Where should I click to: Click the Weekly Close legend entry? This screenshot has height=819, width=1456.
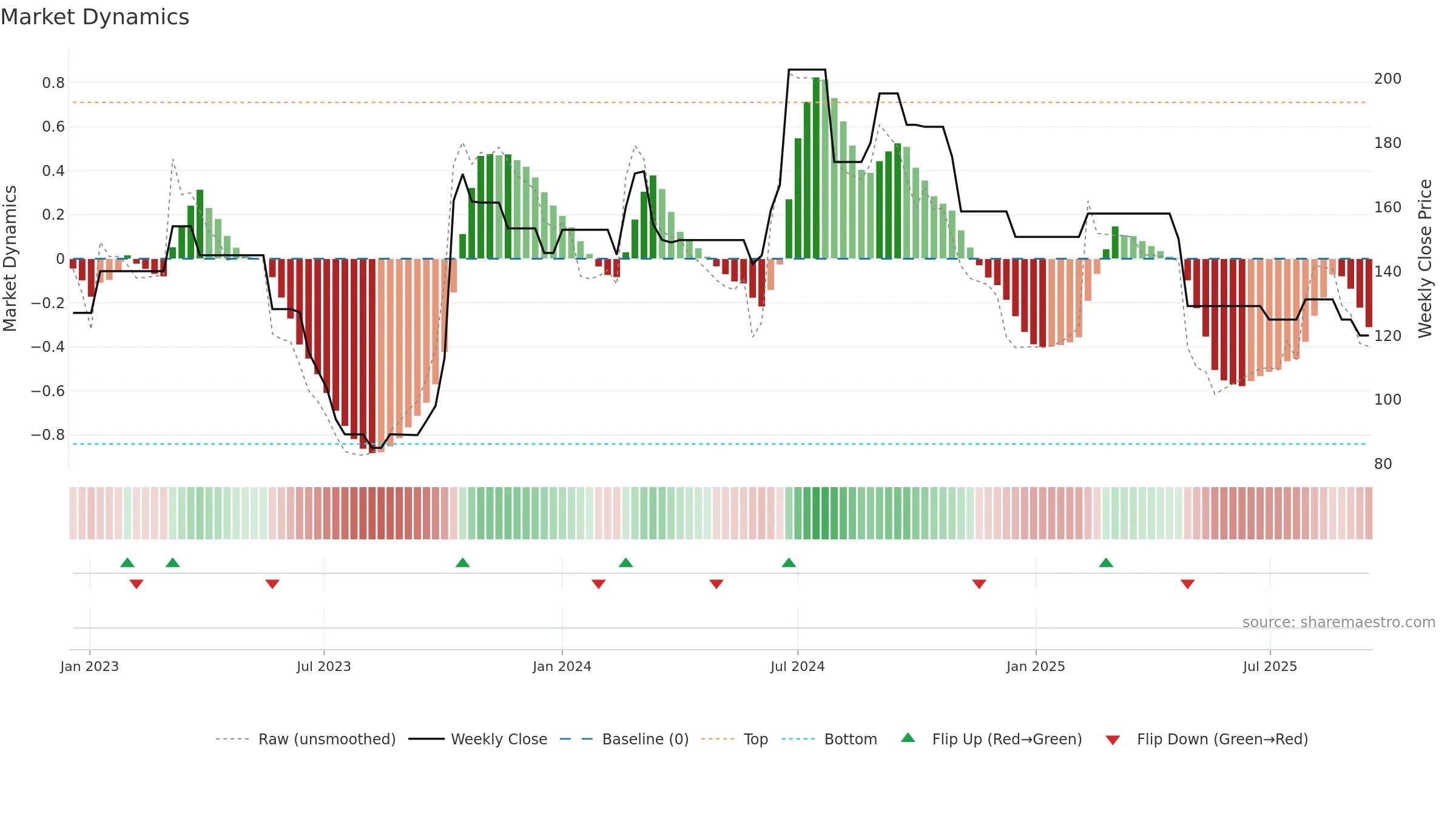(x=477, y=739)
